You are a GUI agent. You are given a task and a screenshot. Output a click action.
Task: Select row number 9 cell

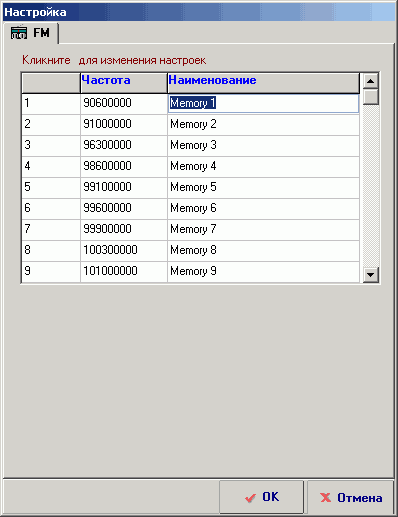[x=51, y=272]
